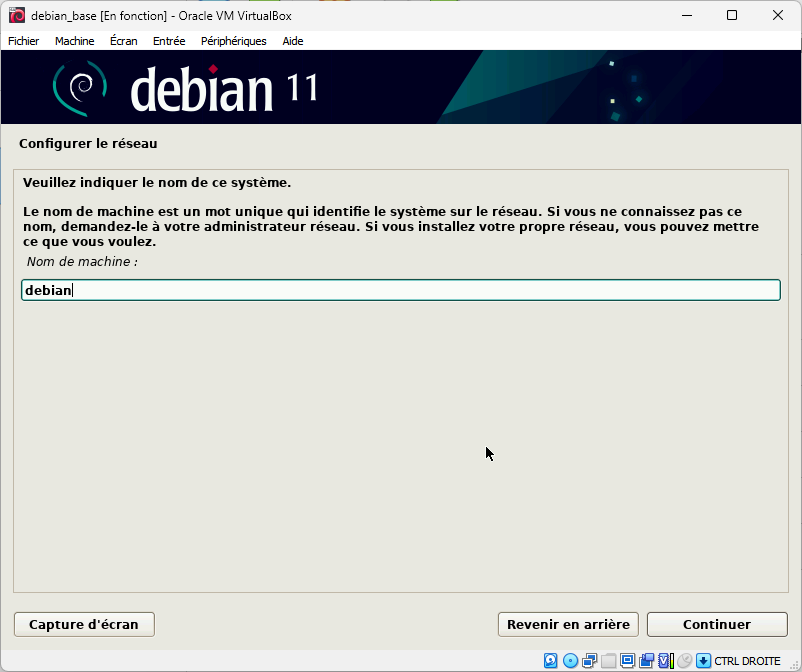Click the display settings status icon
This screenshot has height=672, width=802.
click(628, 661)
